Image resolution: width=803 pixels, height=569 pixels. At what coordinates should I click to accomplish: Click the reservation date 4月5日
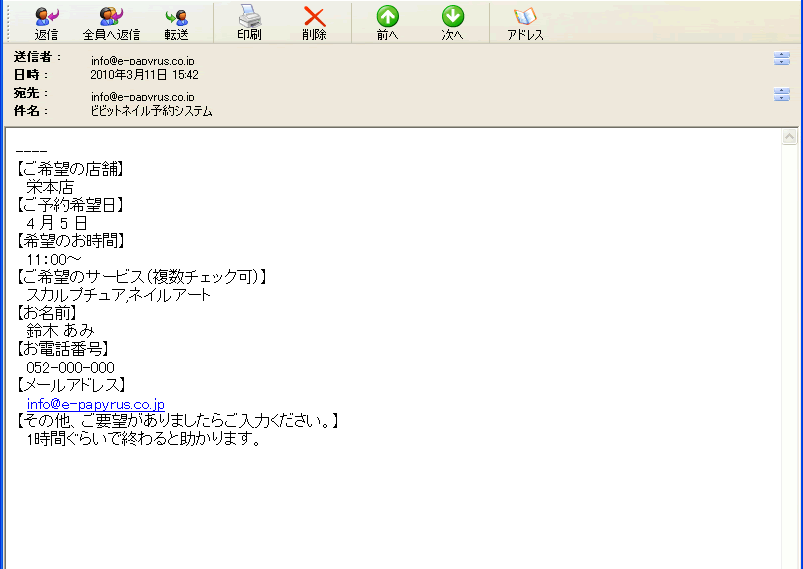point(57,223)
